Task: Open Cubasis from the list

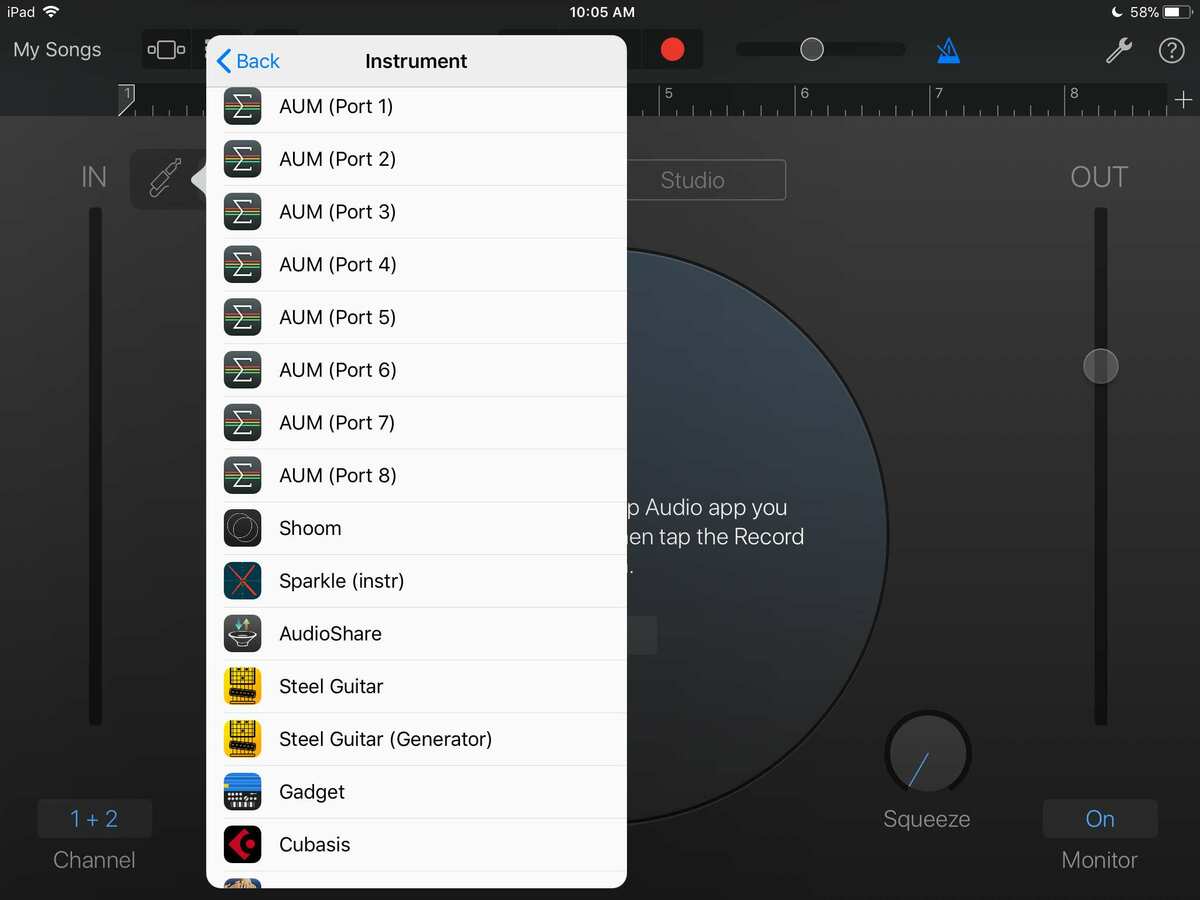Action: coord(315,844)
